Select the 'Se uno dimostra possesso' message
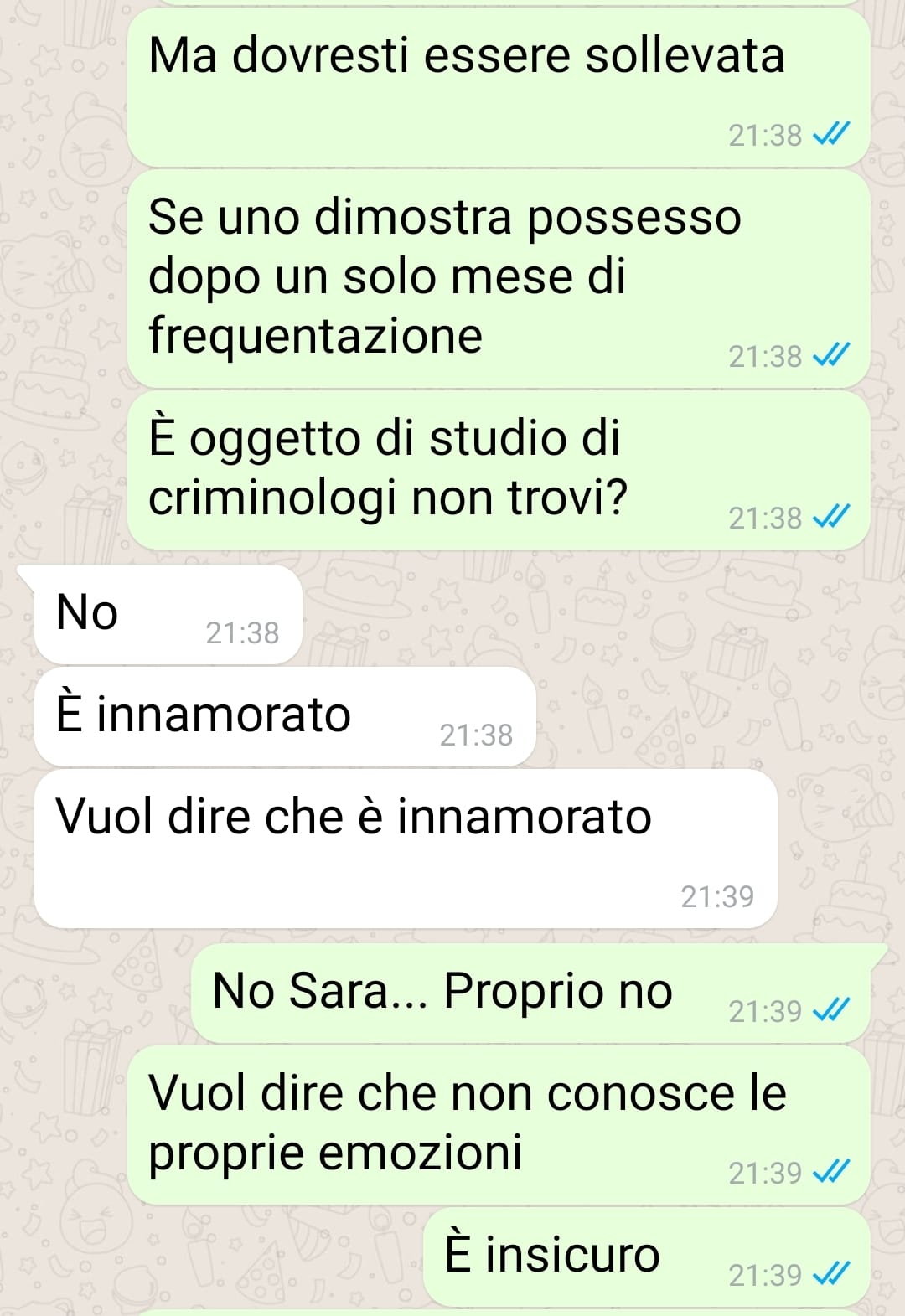 (x=499, y=279)
